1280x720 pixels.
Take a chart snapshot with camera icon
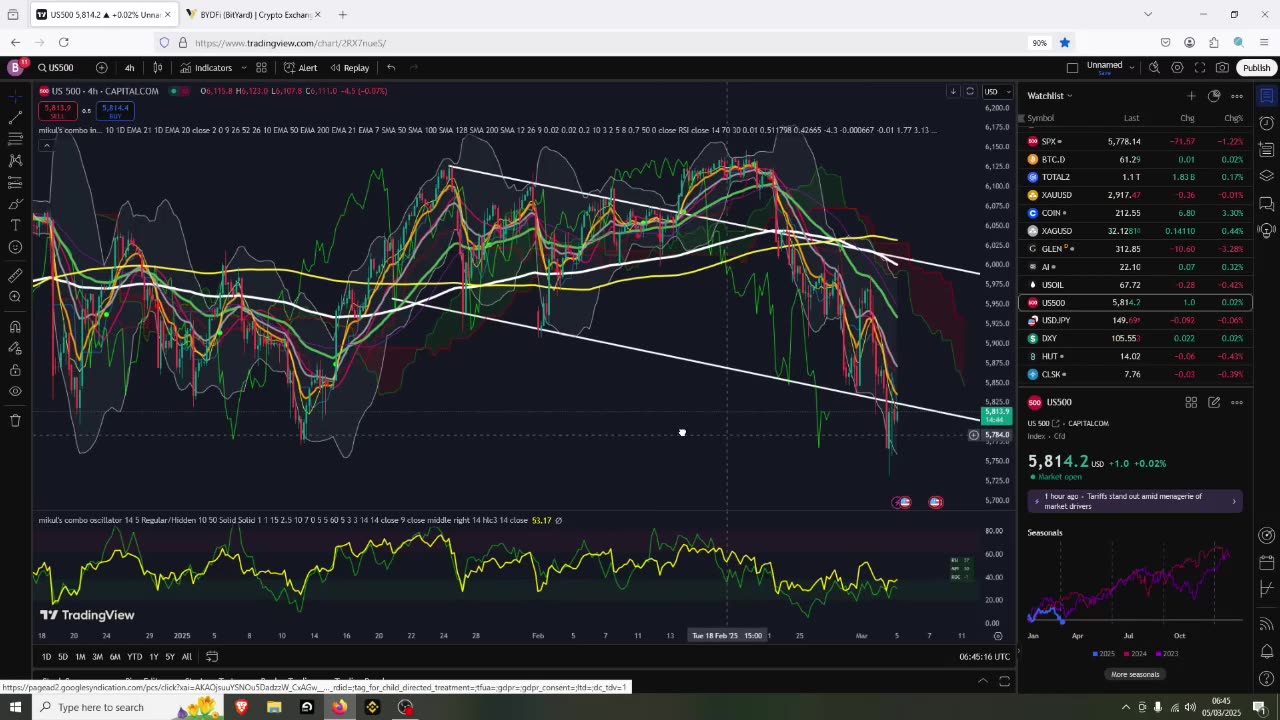point(1222,68)
